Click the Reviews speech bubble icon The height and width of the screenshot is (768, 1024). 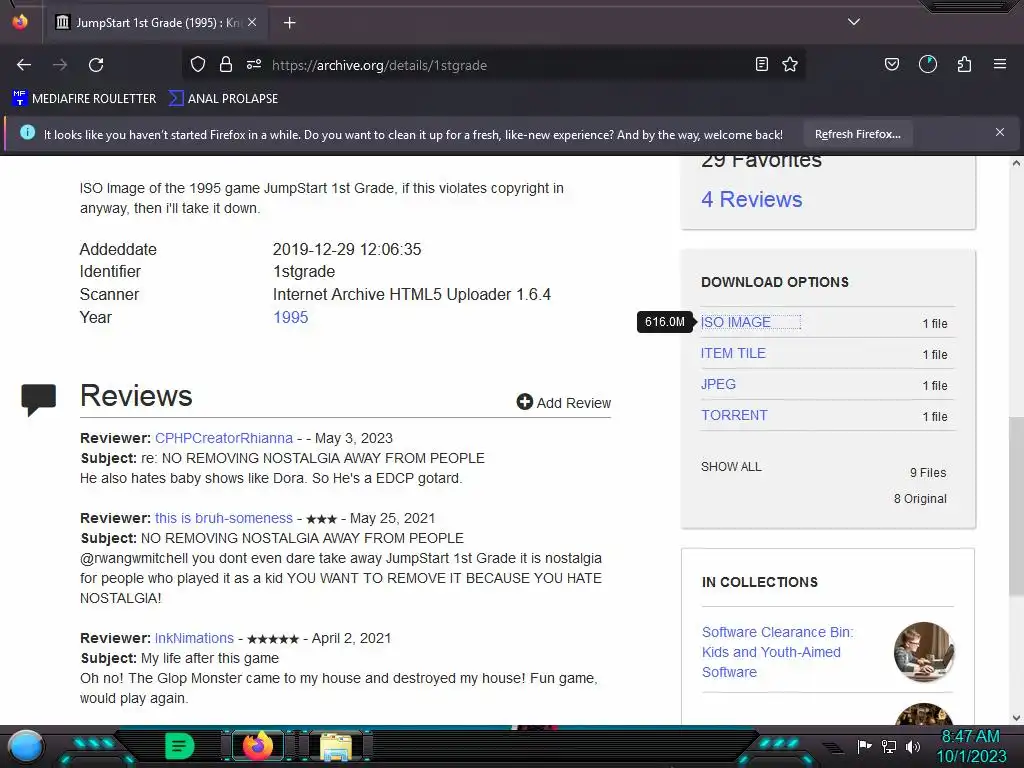[39, 400]
